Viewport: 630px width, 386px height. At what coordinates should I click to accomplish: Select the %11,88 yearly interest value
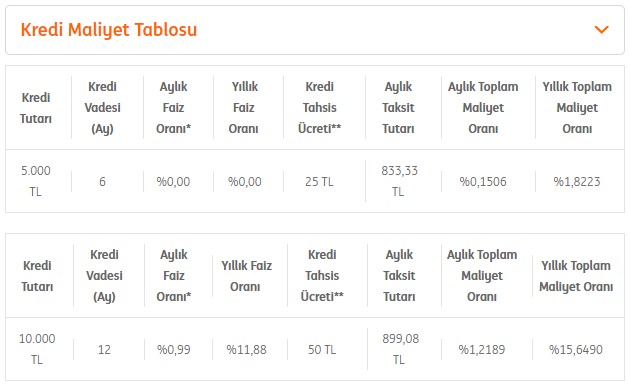point(246,350)
